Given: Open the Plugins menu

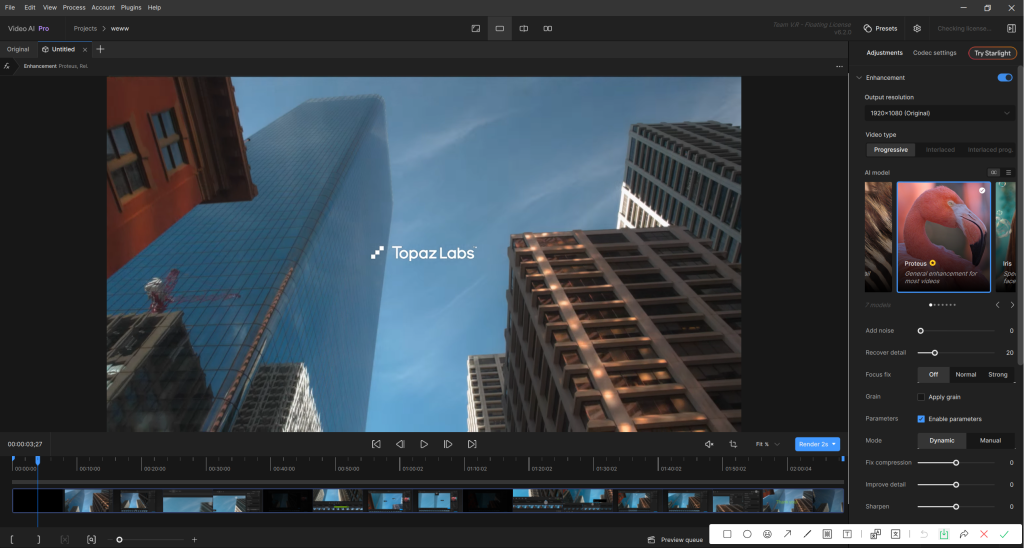Looking at the screenshot, I should (131, 7).
